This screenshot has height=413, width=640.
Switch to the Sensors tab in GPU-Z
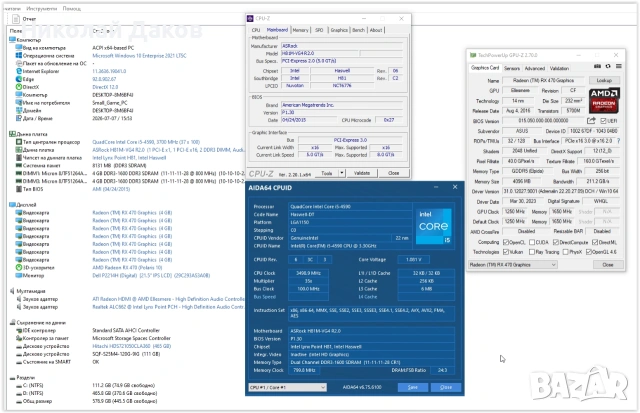512,68
